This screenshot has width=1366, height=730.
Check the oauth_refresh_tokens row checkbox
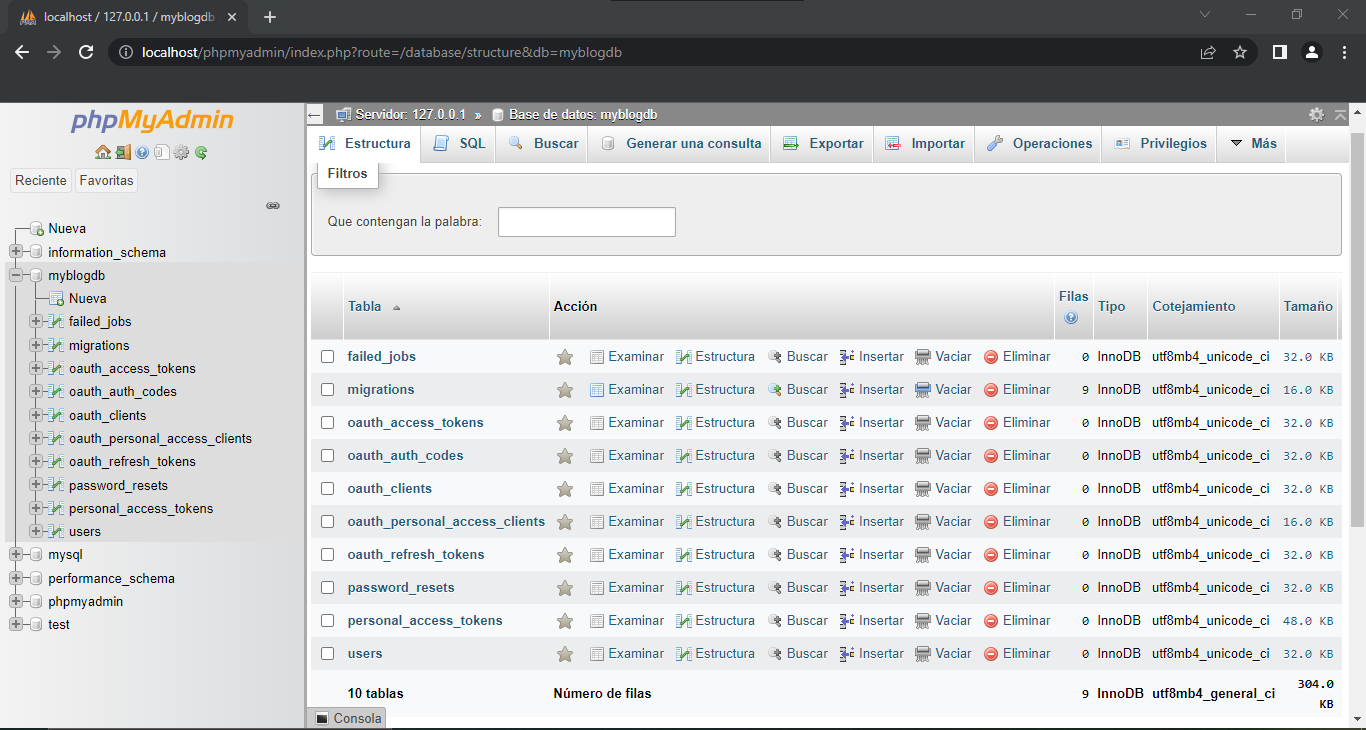(327, 555)
